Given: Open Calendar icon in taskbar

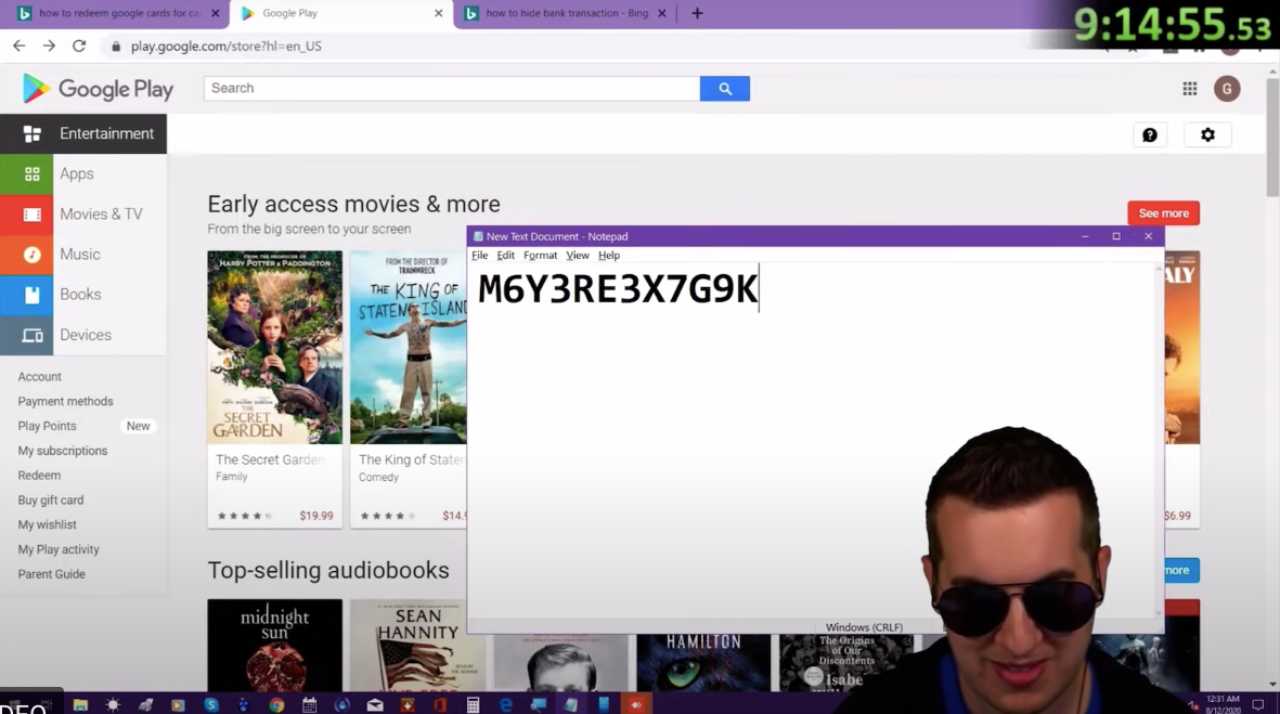Looking at the screenshot, I should pyautogui.click(x=309, y=705).
